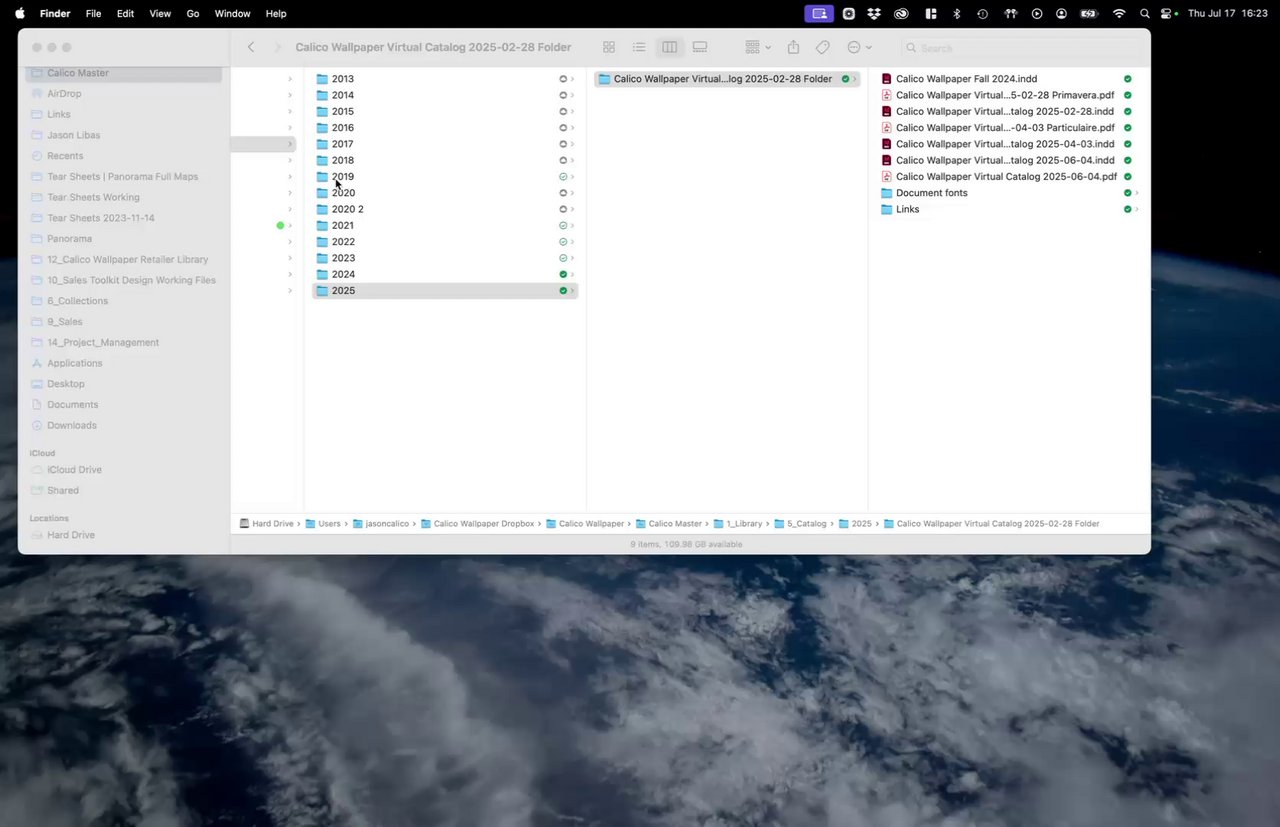Image resolution: width=1280 pixels, height=827 pixels.
Task: Click the battery status icon
Action: coord(1089,13)
